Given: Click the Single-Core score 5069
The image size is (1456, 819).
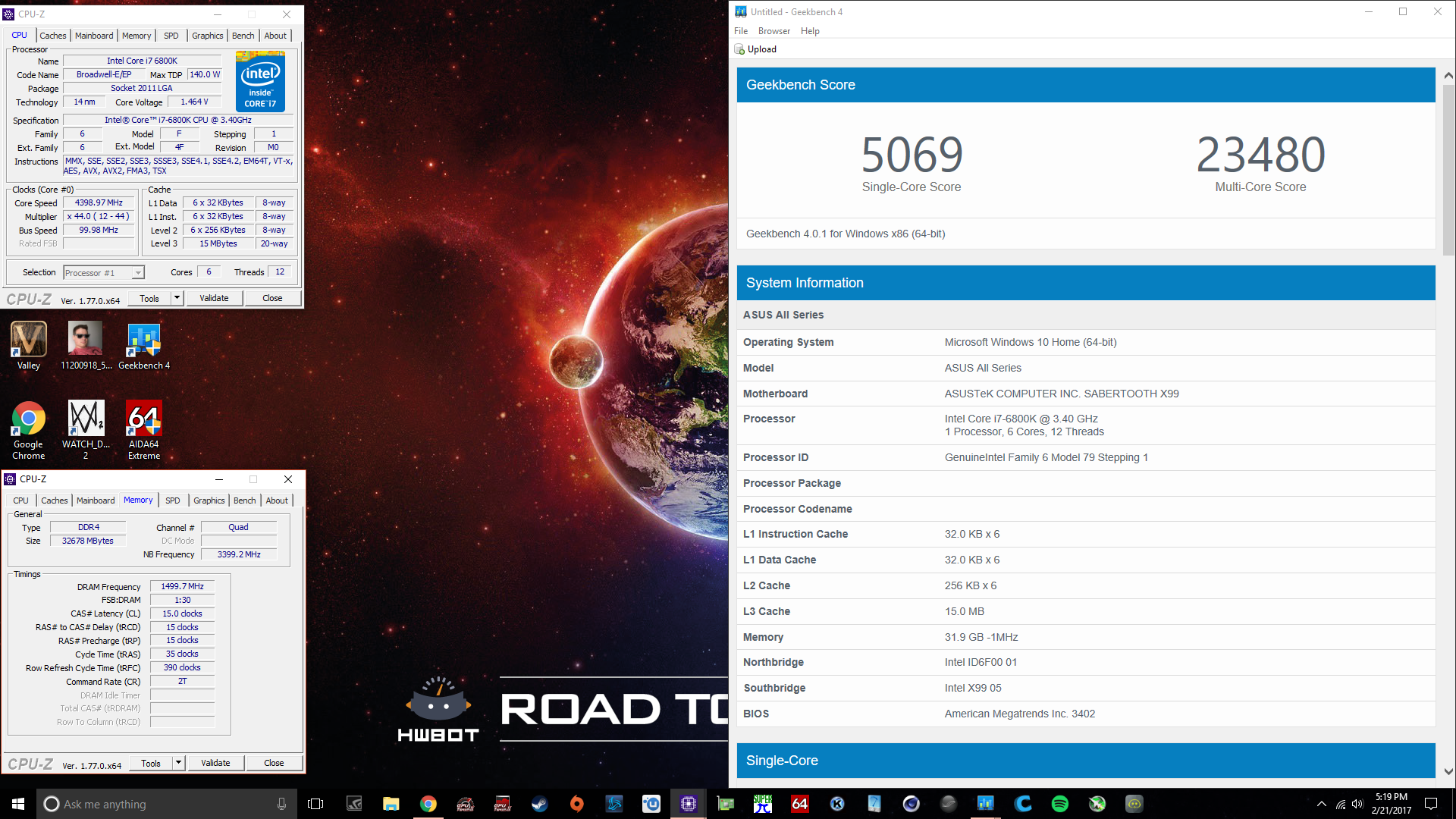Looking at the screenshot, I should 912,155.
